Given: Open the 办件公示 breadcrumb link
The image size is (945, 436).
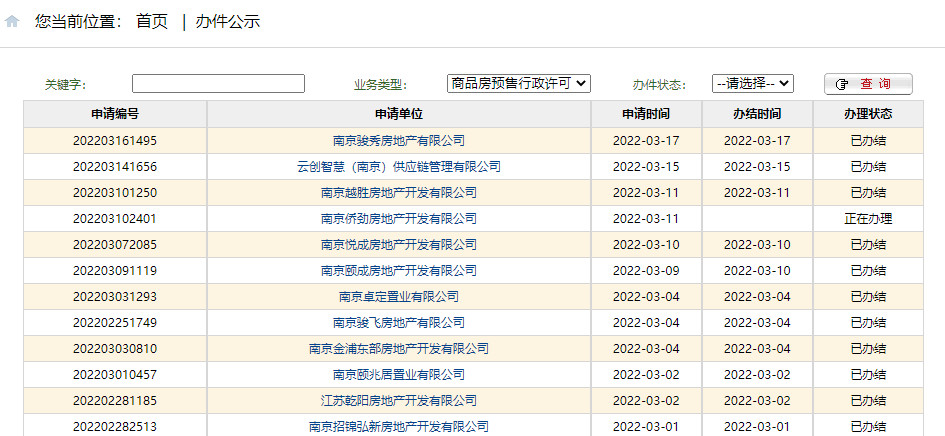Looking at the screenshot, I should coord(228,22).
